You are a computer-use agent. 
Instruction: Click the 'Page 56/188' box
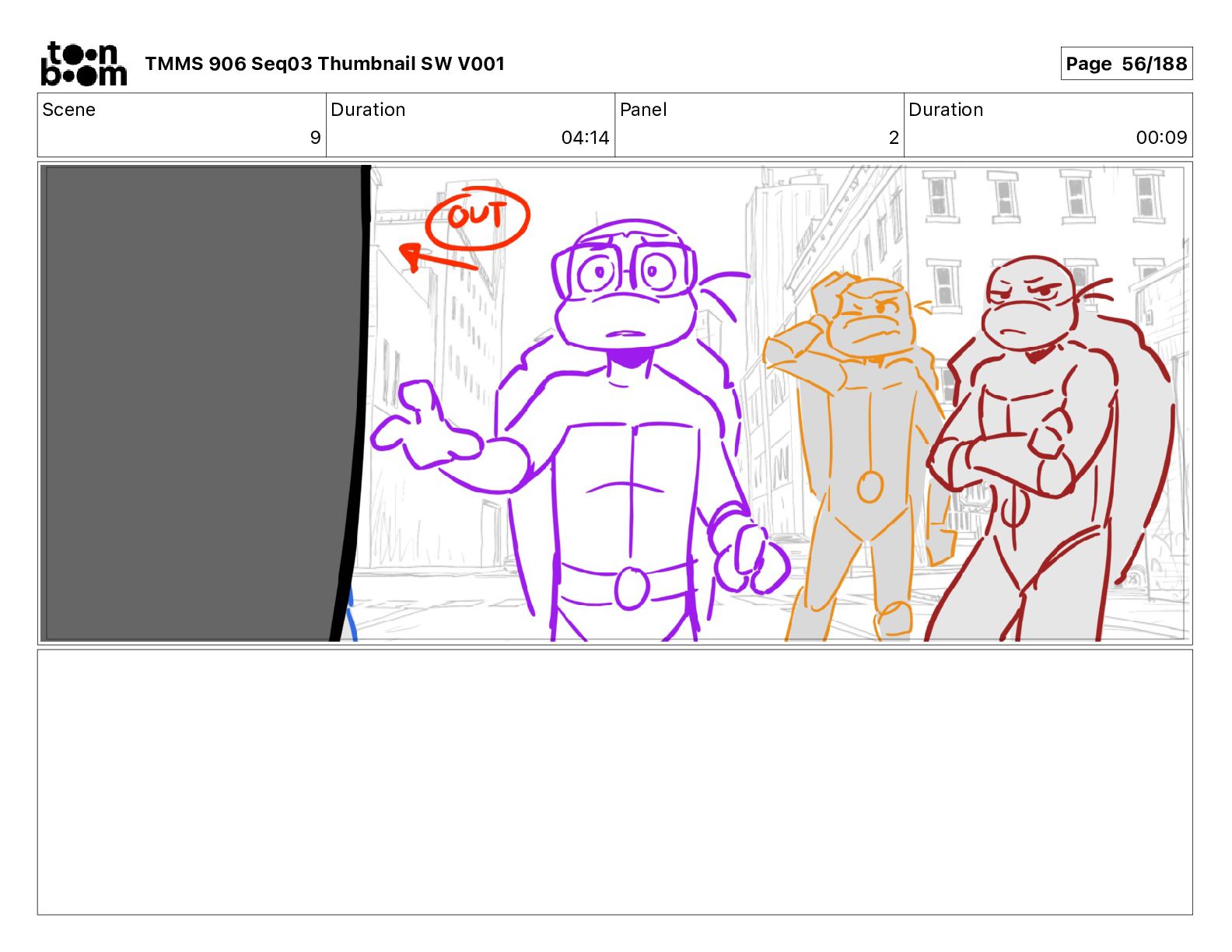[1126, 64]
